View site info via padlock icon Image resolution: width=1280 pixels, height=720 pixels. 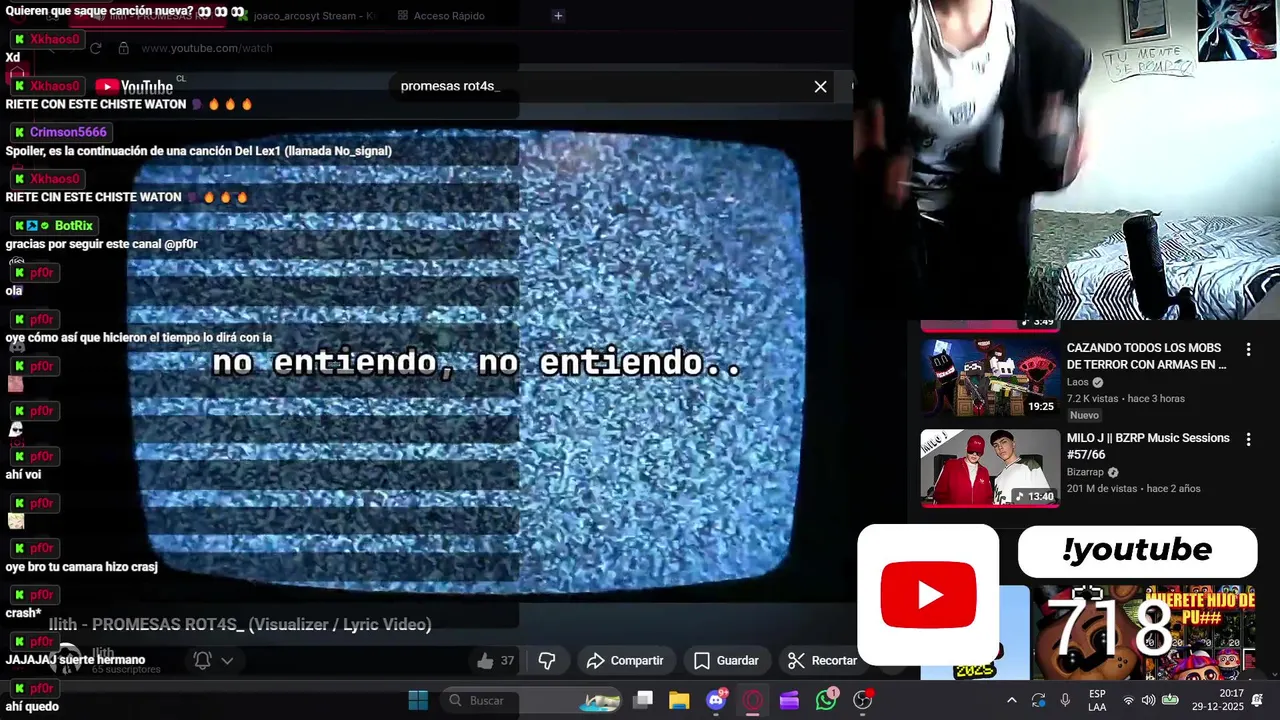pyautogui.click(x=123, y=48)
